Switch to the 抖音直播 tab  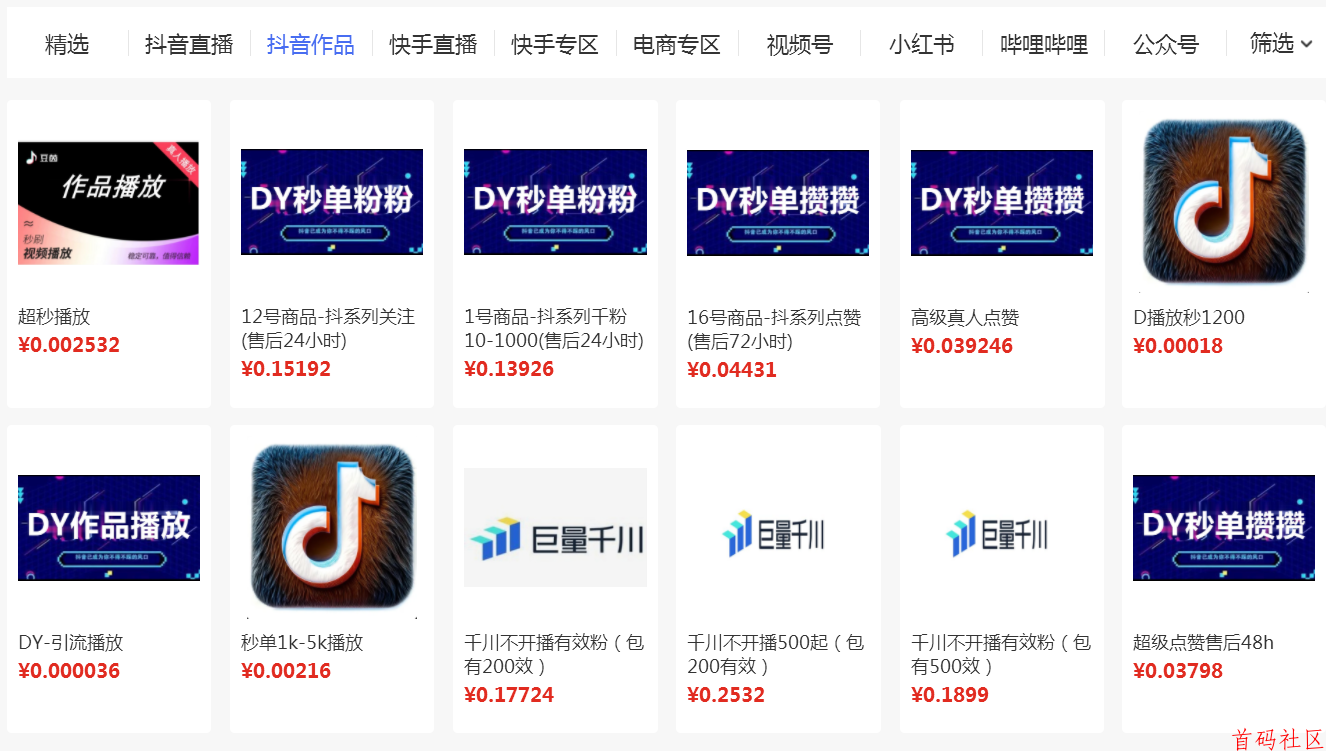188,44
